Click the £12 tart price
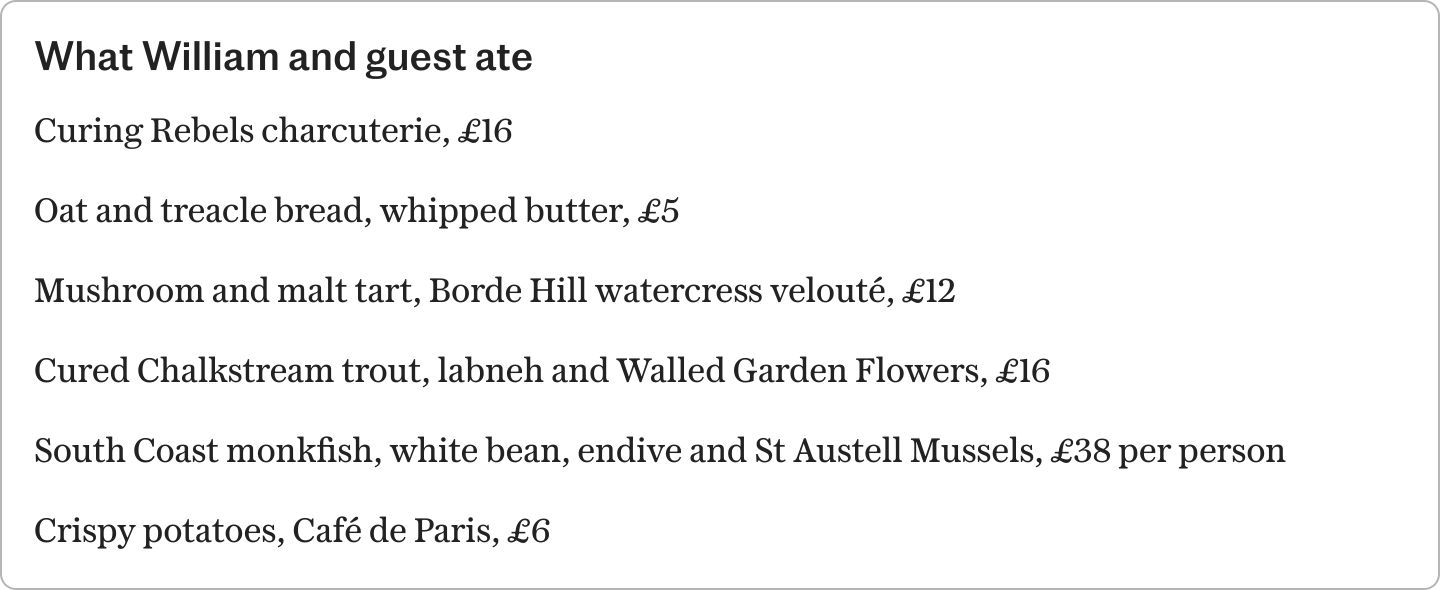 tap(928, 291)
